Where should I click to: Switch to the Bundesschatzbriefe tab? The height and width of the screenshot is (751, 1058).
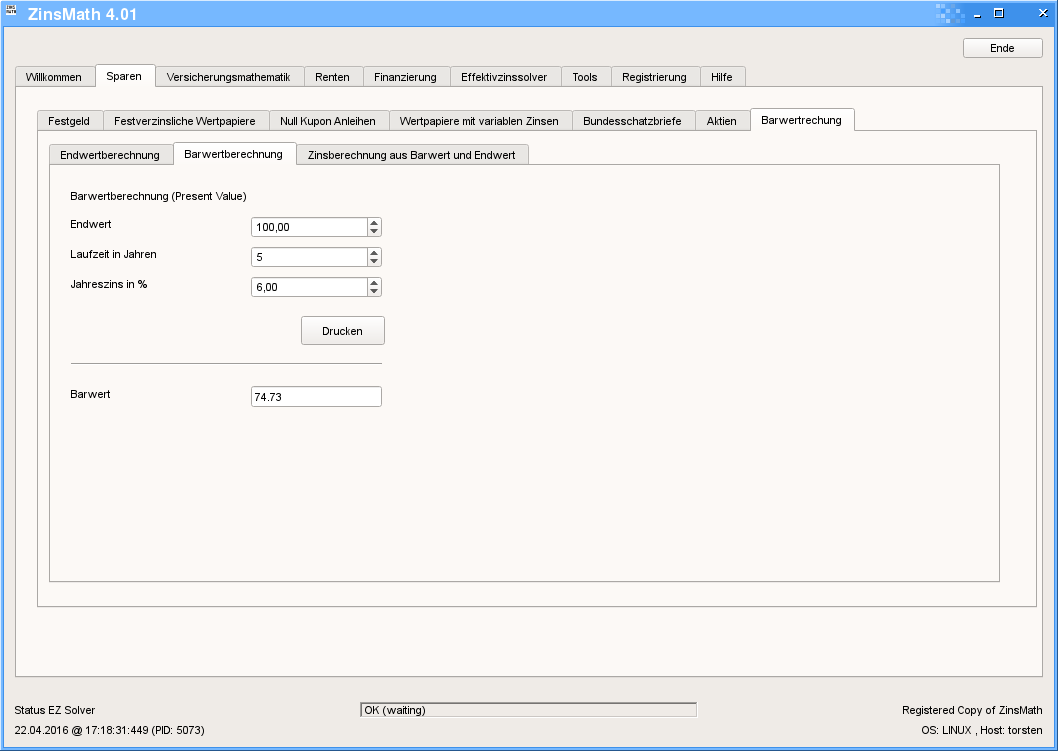632,121
